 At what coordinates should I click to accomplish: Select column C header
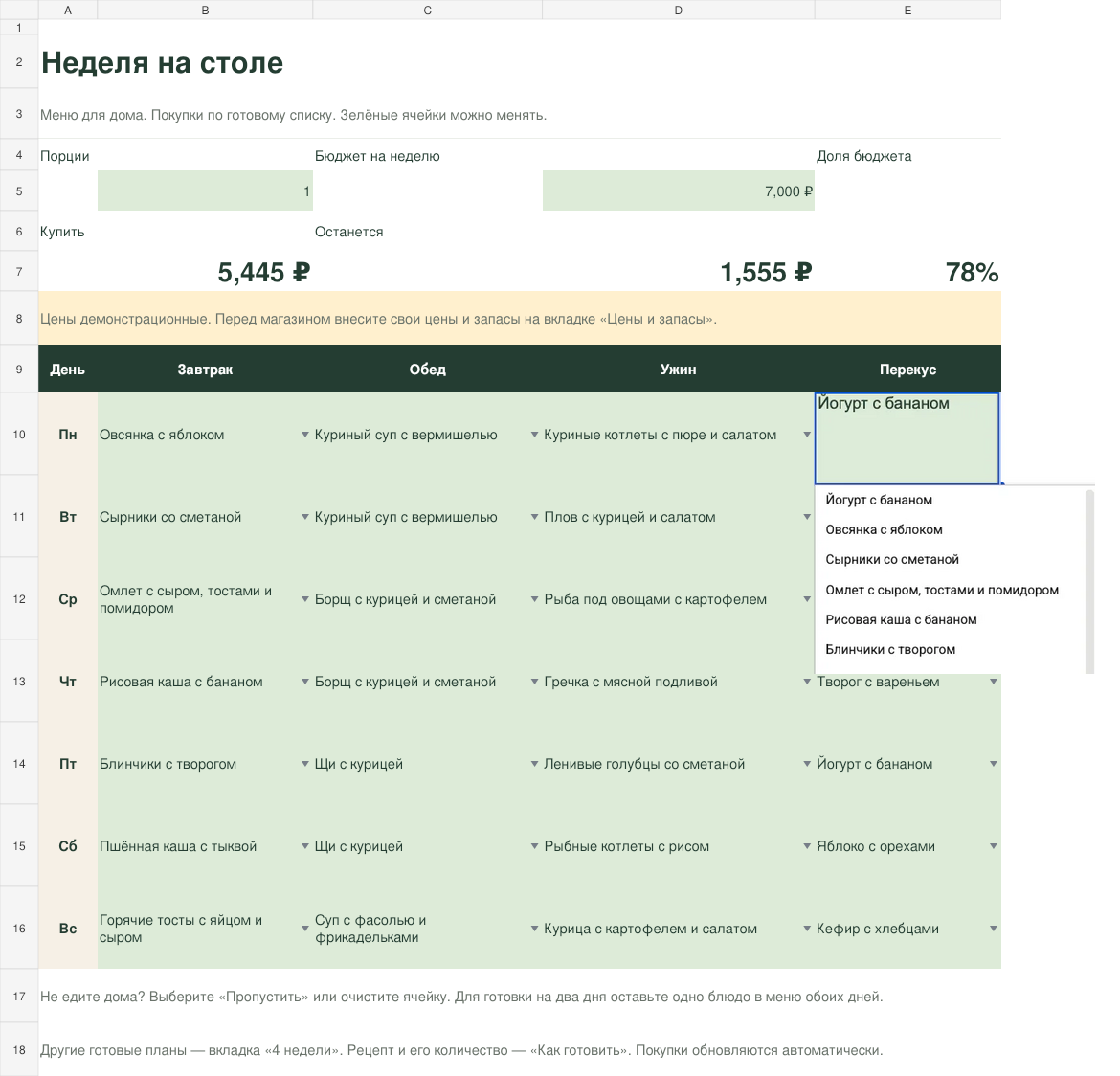coord(427,10)
